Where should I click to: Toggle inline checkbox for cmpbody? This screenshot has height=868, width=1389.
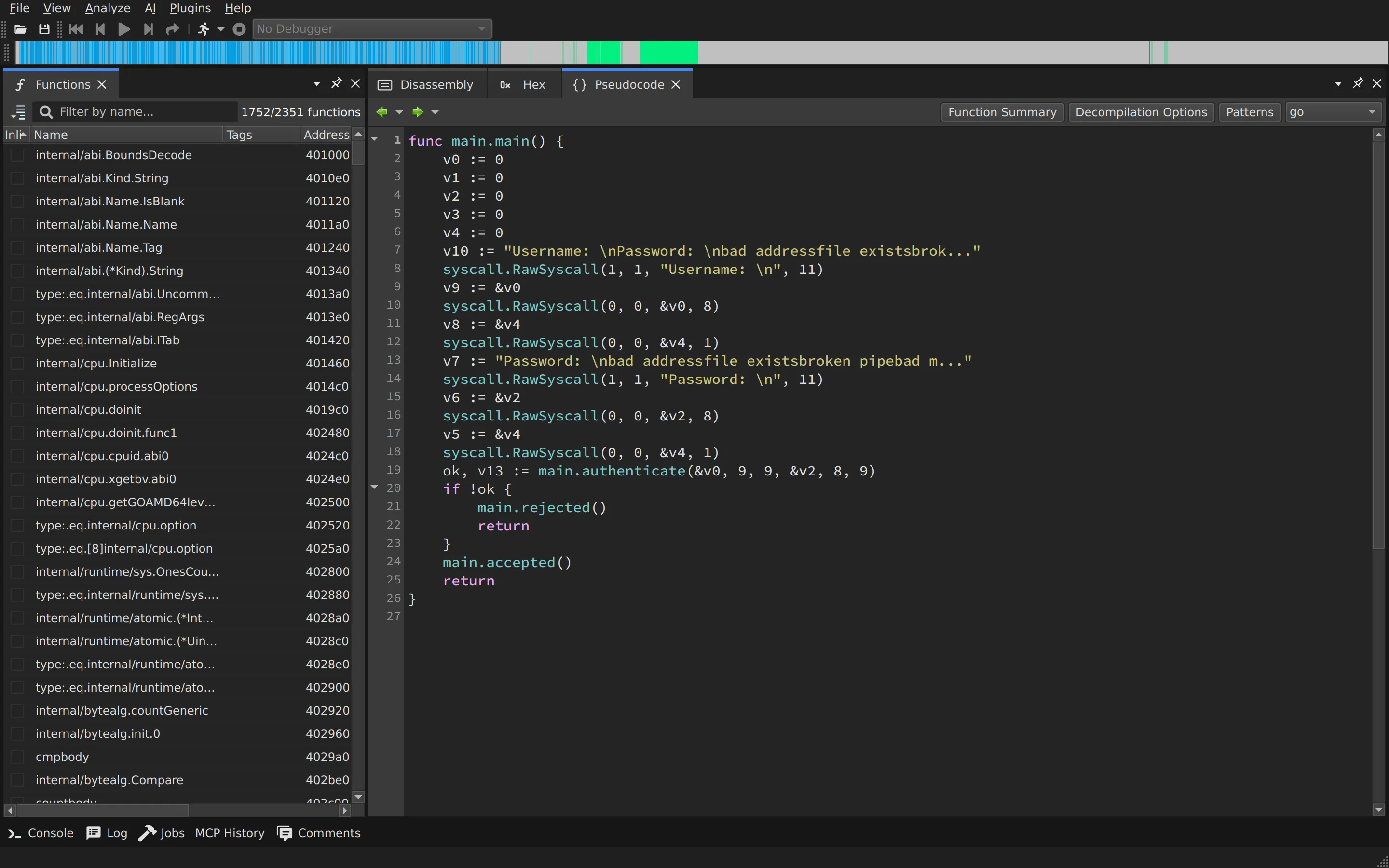point(18,757)
